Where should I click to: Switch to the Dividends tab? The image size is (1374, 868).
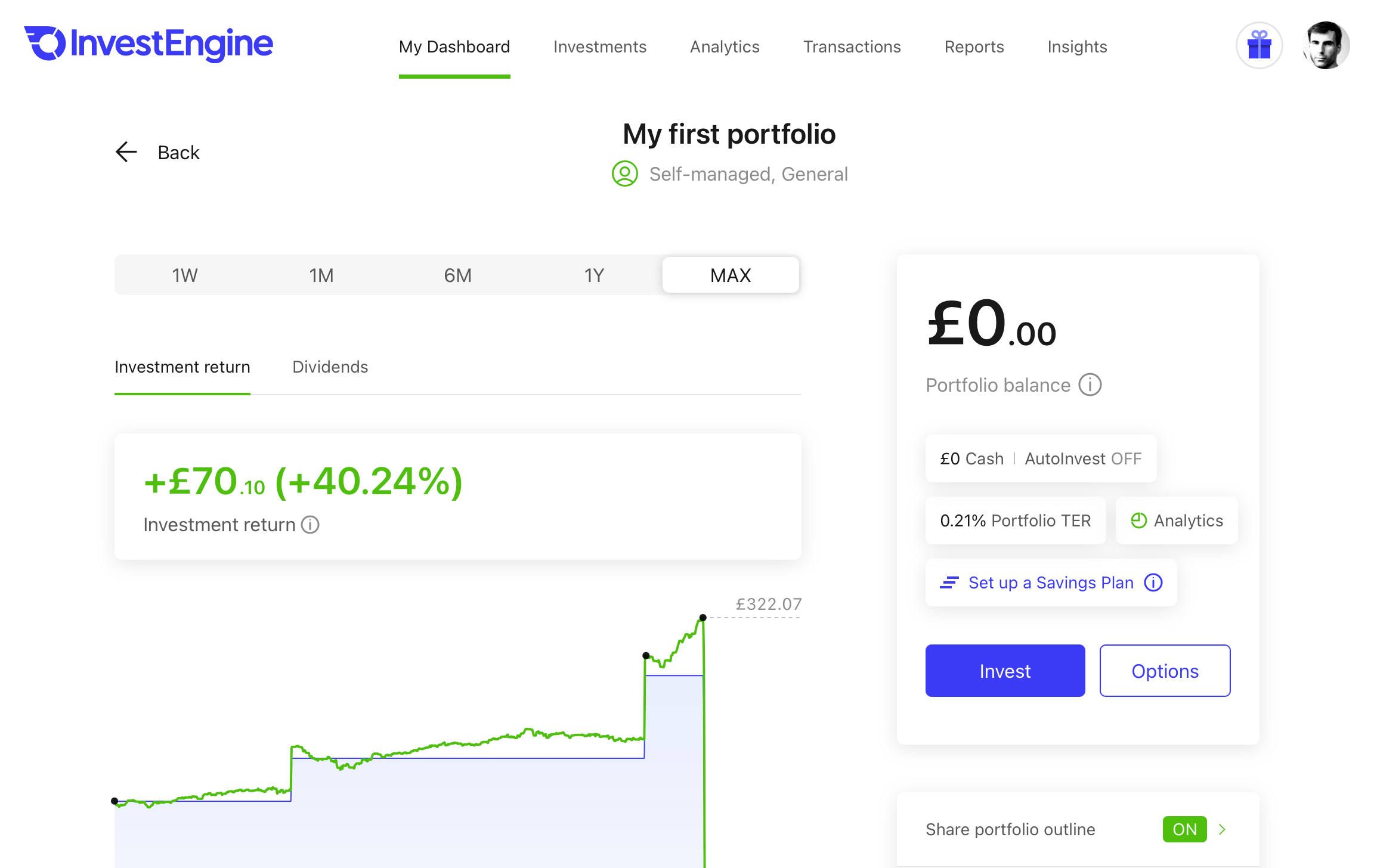pyautogui.click(x=330, y=367)
